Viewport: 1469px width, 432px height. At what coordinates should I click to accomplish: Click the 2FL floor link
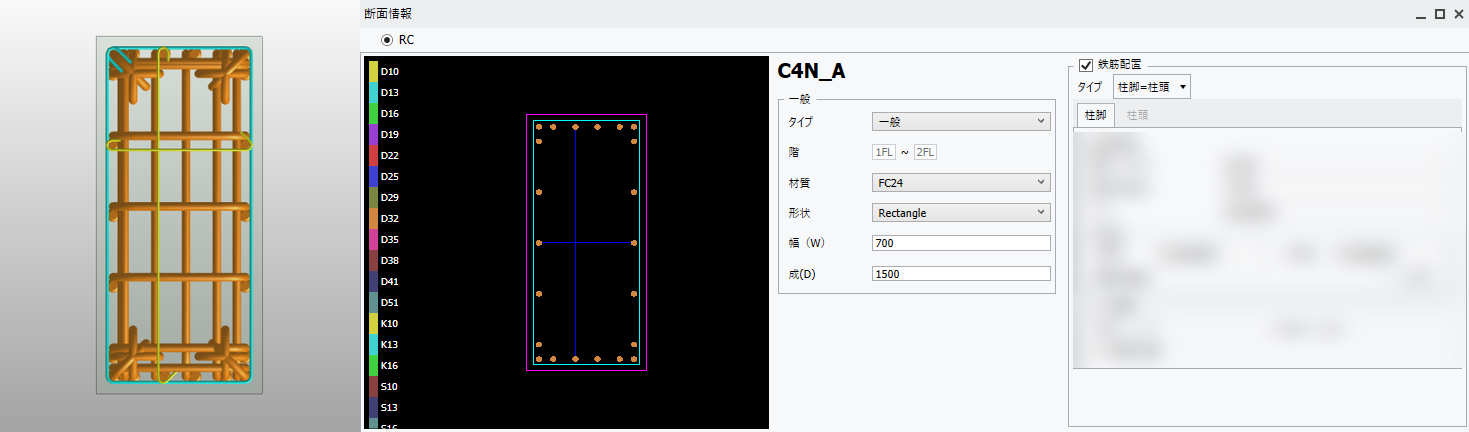[x=925, y=152]
